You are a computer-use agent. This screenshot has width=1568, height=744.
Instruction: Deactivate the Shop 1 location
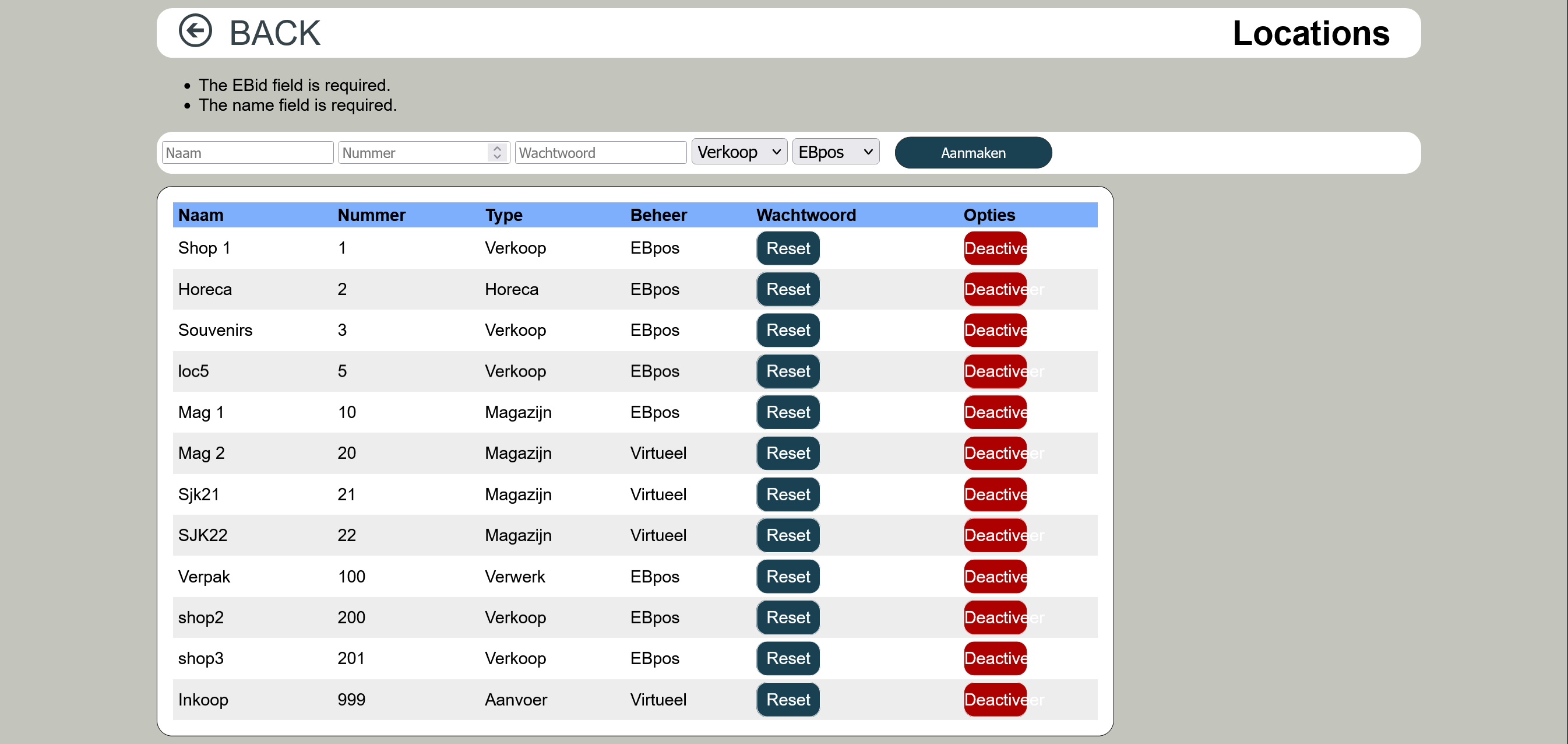[x=995, y=248]
